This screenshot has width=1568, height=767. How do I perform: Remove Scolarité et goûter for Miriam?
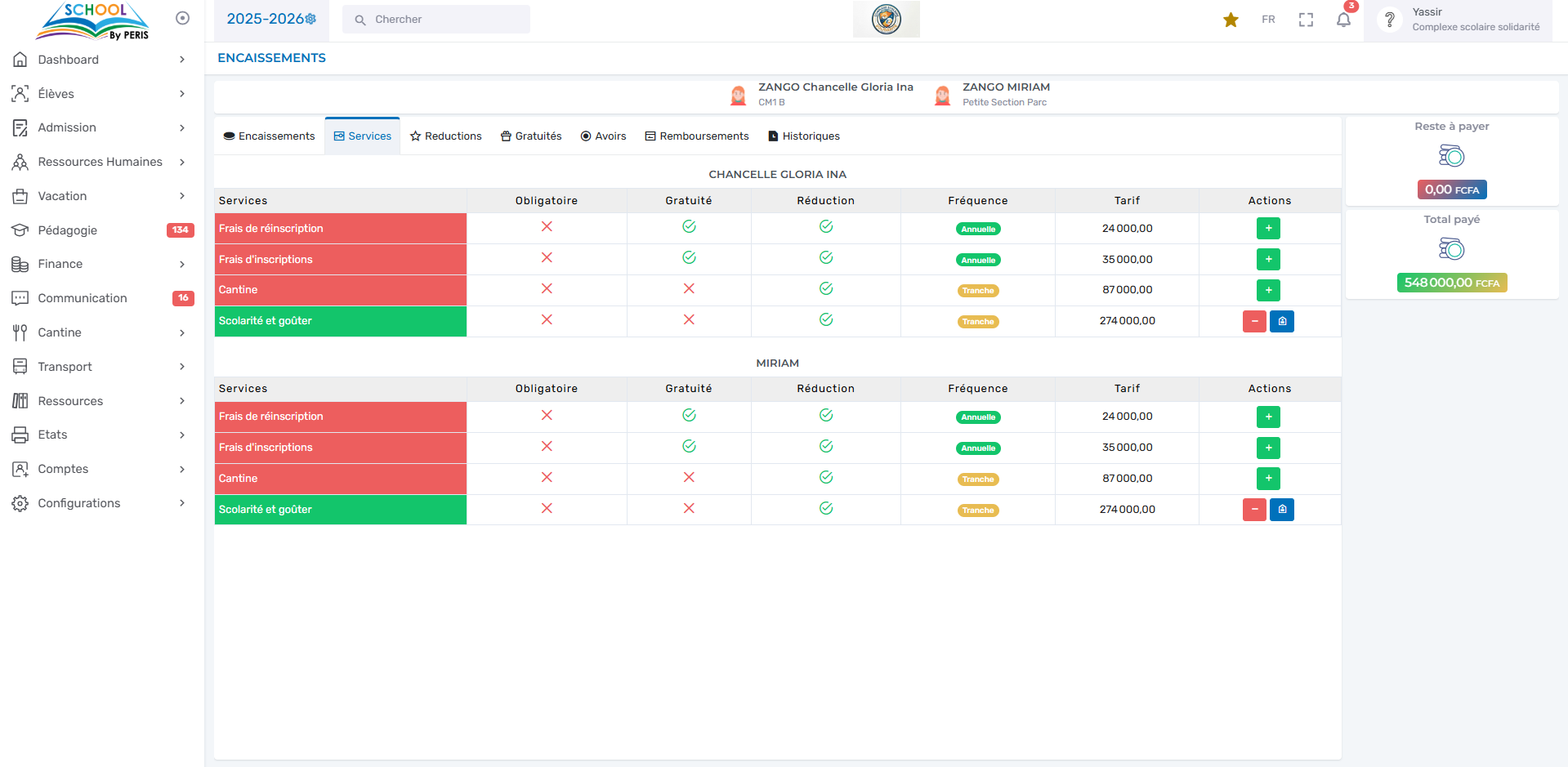(1254, 510)
